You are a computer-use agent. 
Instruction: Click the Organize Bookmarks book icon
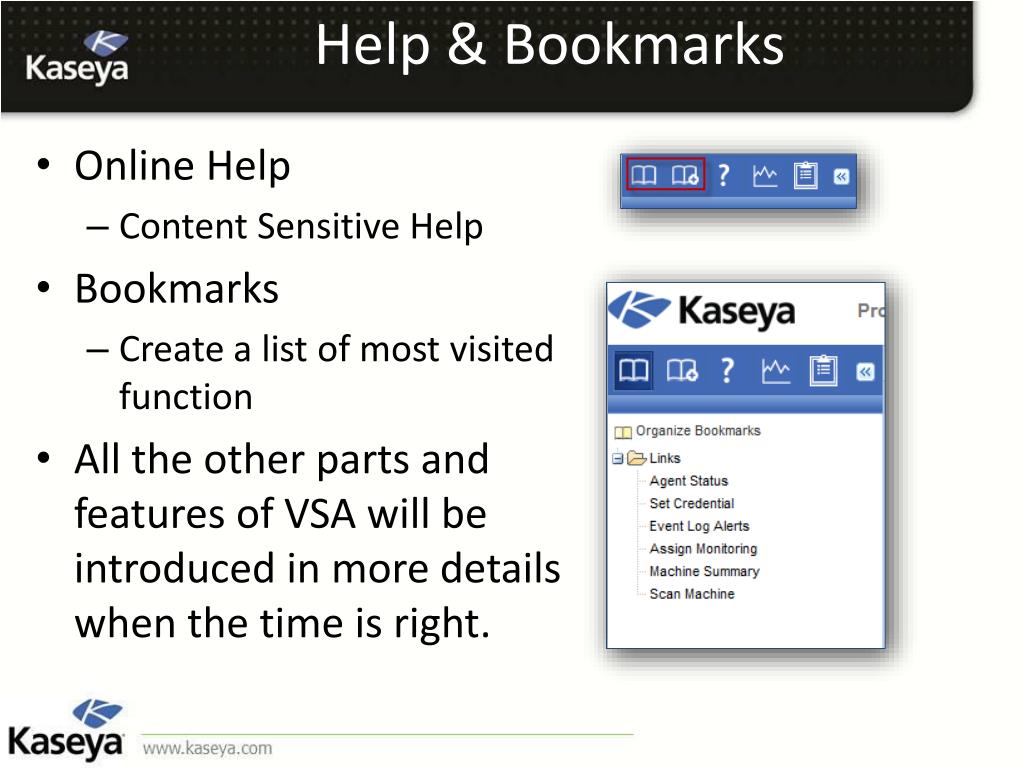point(623,432)
